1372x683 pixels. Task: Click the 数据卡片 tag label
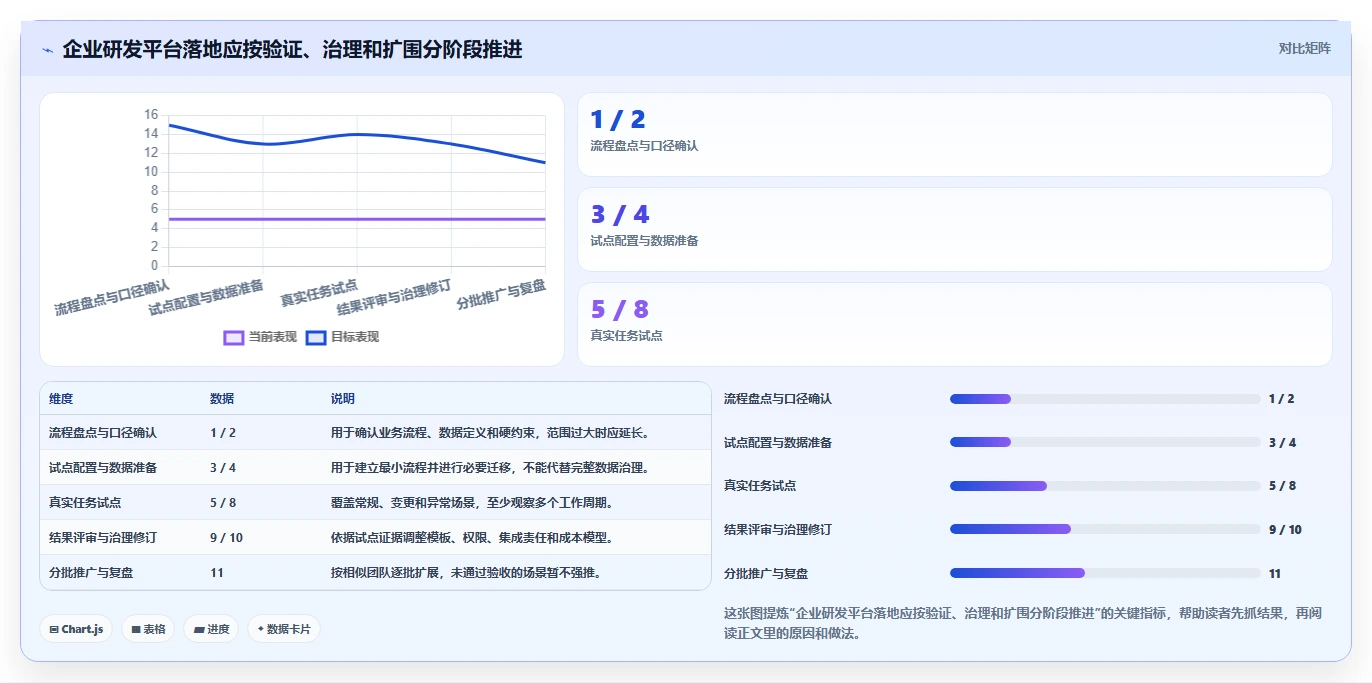click(x=289, y=629)
